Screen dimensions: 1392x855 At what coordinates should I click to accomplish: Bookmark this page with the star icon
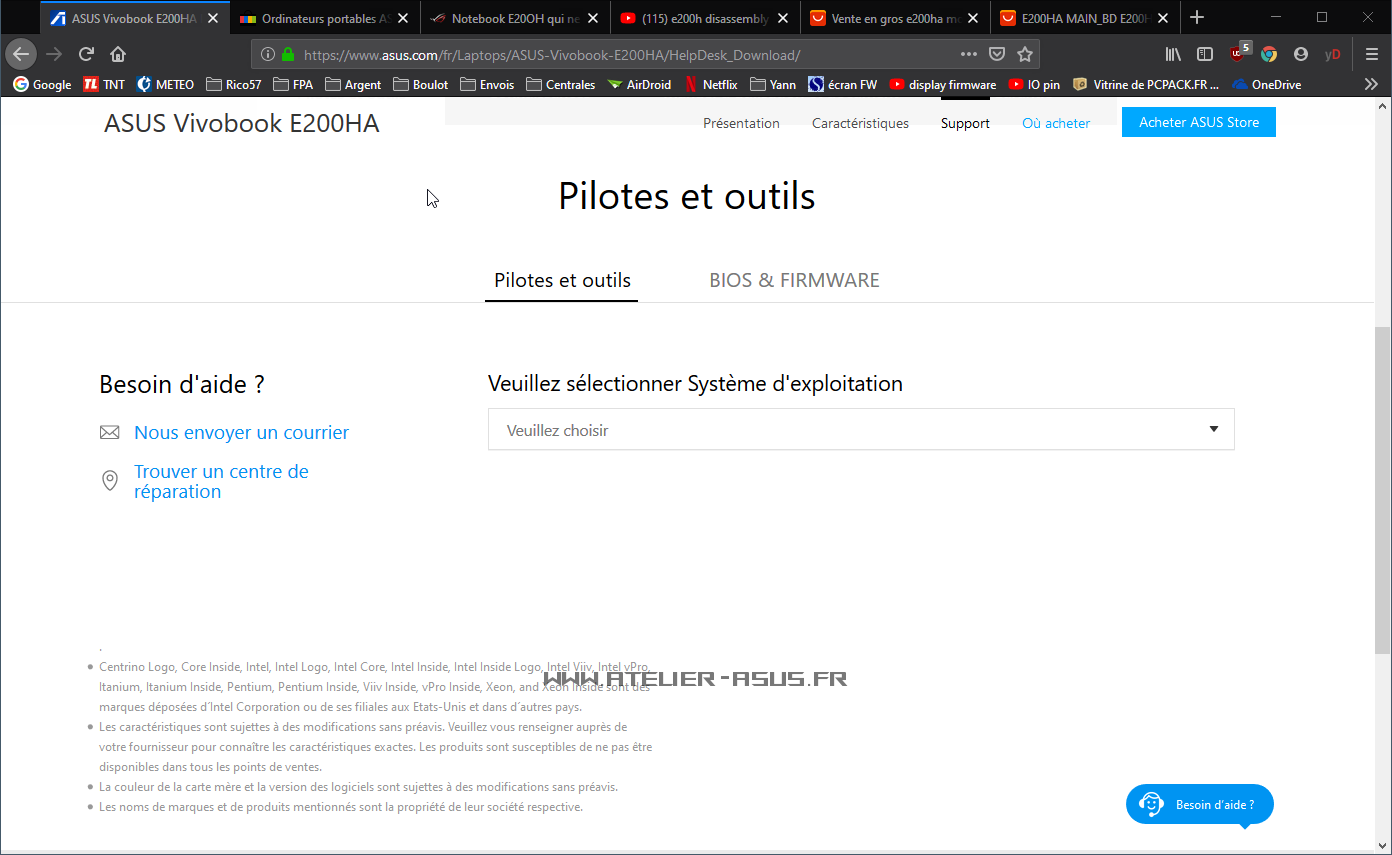pos(1024,54)
